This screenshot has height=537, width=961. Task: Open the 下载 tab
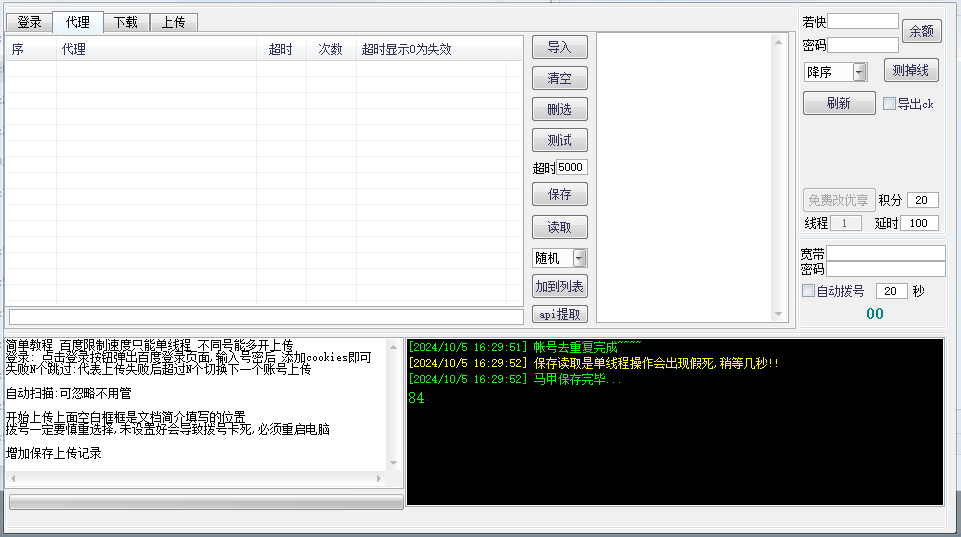[125, 22]
